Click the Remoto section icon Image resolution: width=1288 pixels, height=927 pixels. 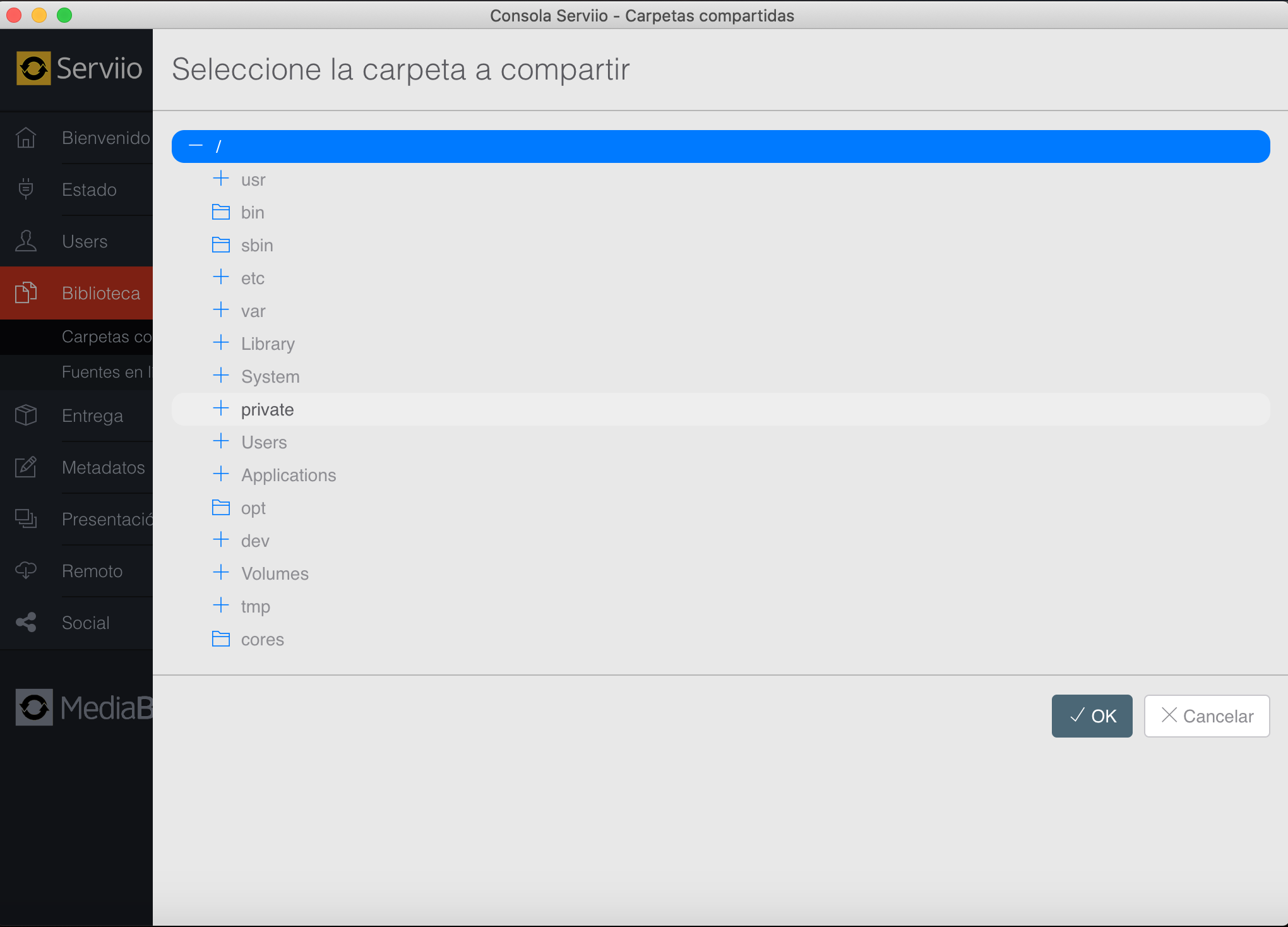click(x=26, y=571)
